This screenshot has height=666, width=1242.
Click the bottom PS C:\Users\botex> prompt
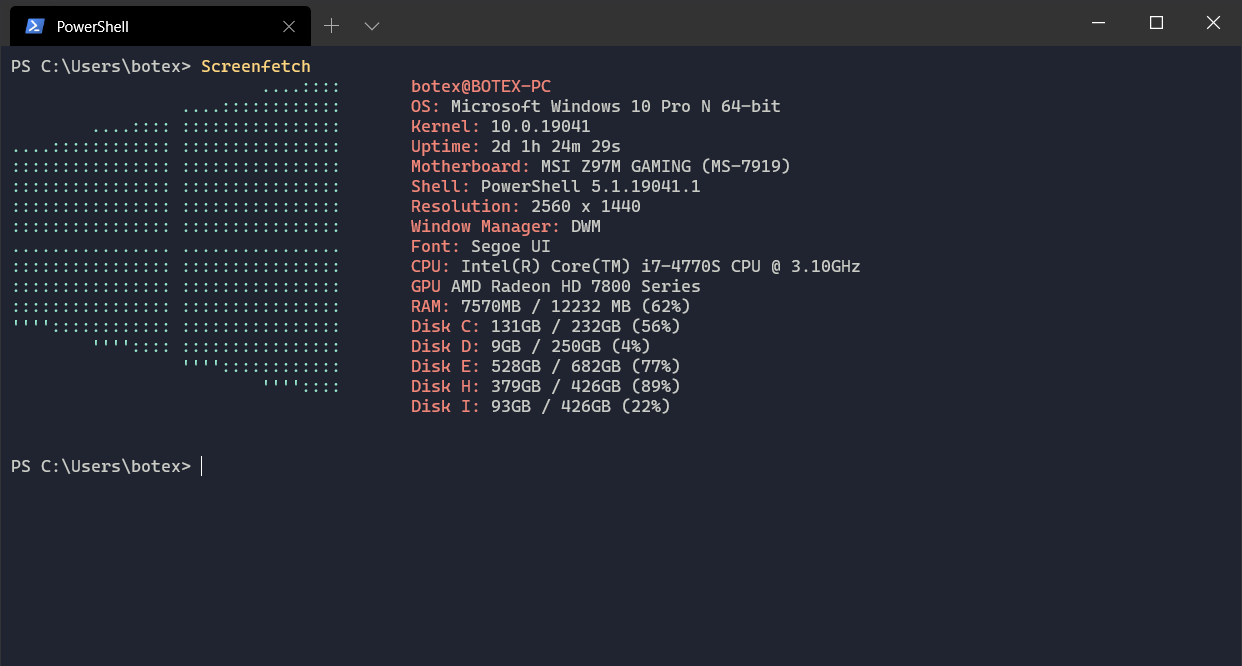click(x=101, y=467)
